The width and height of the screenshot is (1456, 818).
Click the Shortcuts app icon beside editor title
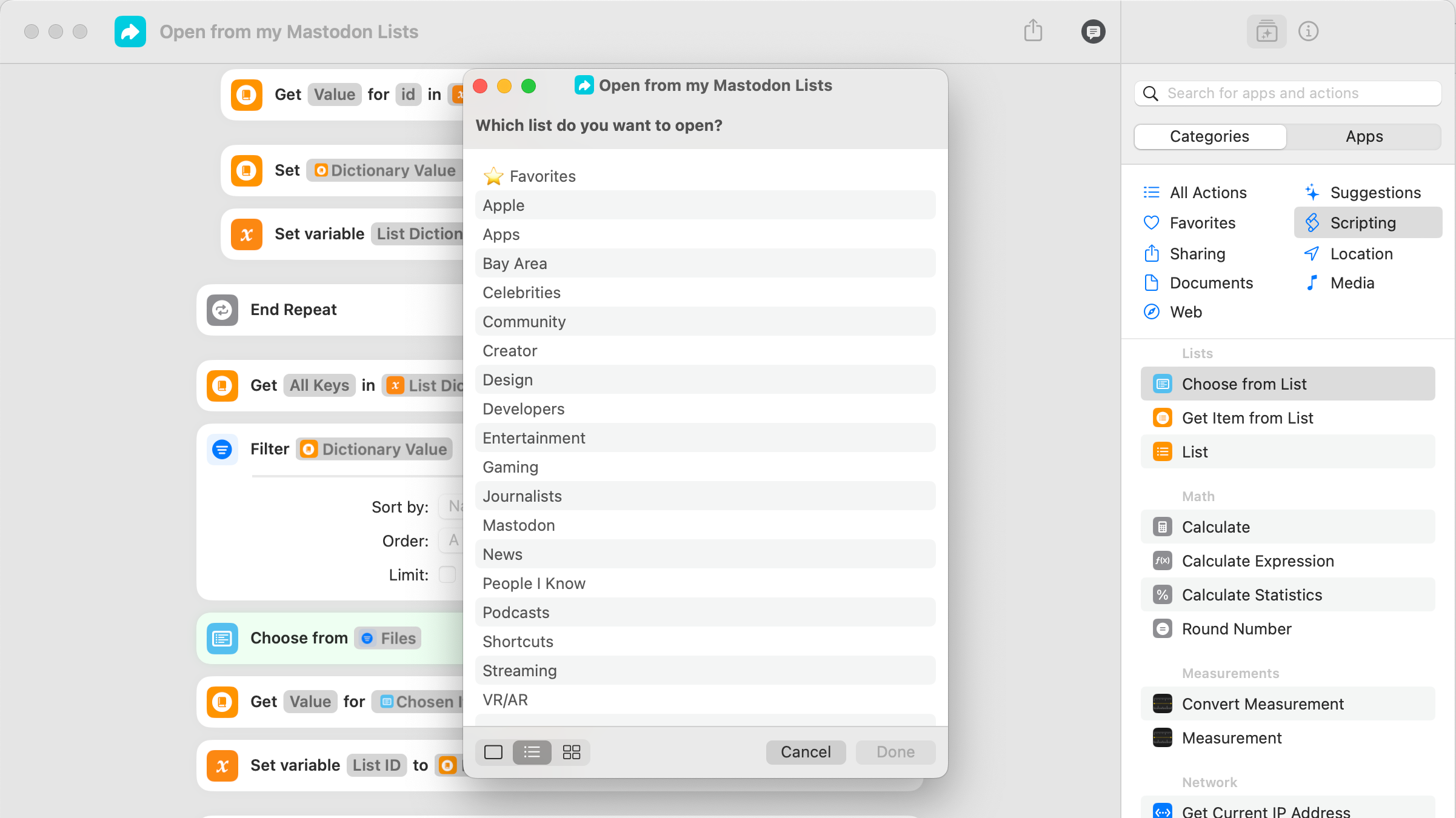tap(130, 32)
